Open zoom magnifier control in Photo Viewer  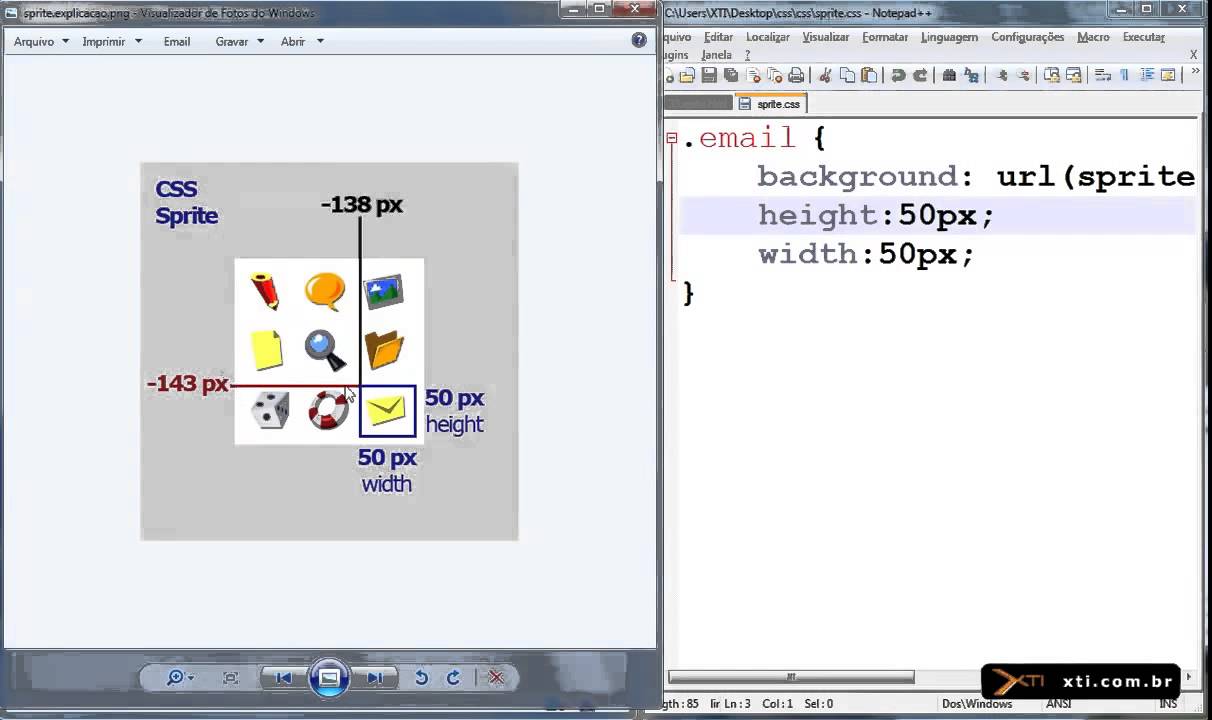click(x=180, y=678)
